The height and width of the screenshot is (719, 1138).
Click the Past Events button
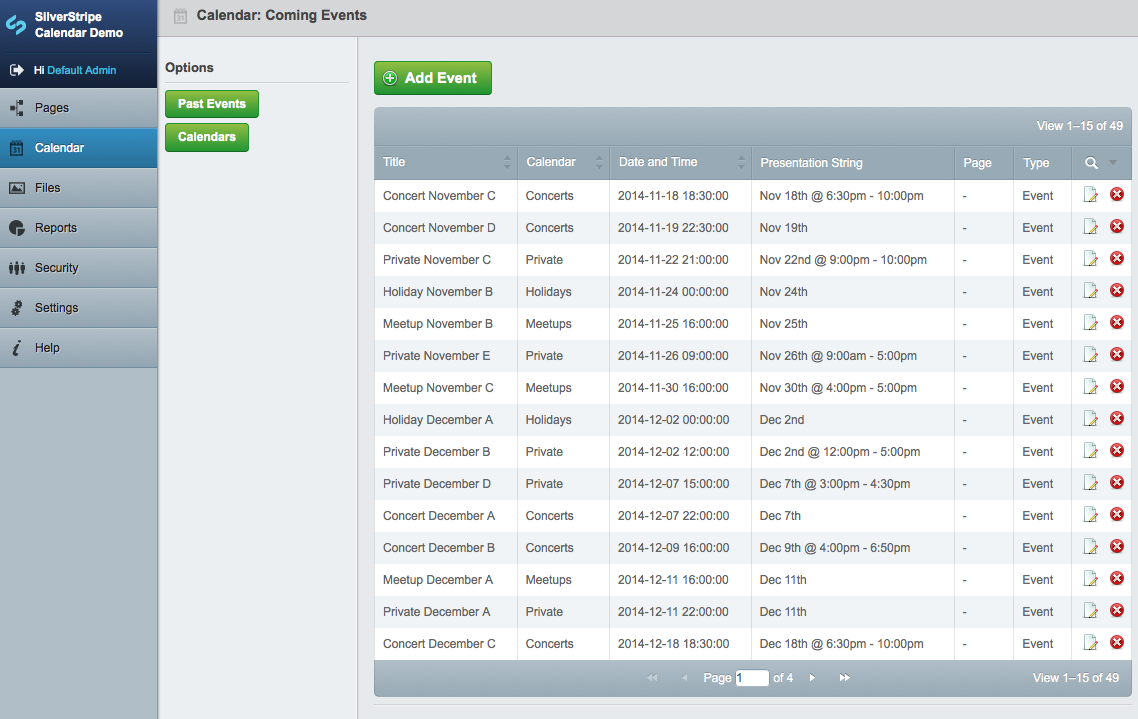(211, 103)
